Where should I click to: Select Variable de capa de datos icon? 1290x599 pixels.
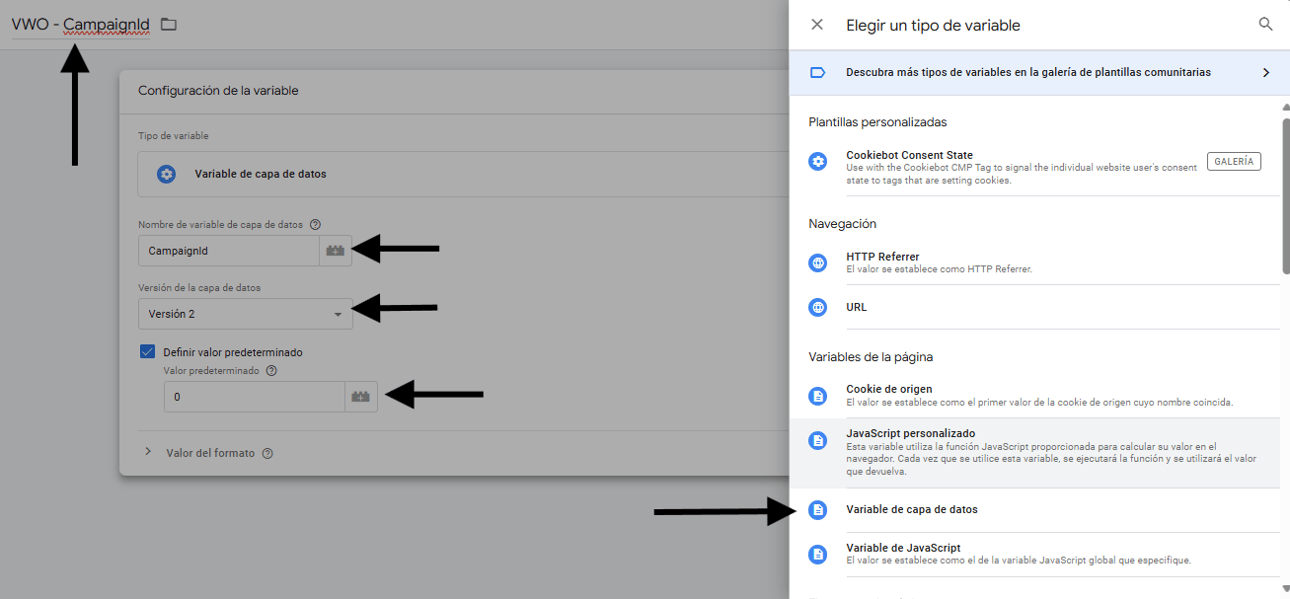tap(818, 510)
